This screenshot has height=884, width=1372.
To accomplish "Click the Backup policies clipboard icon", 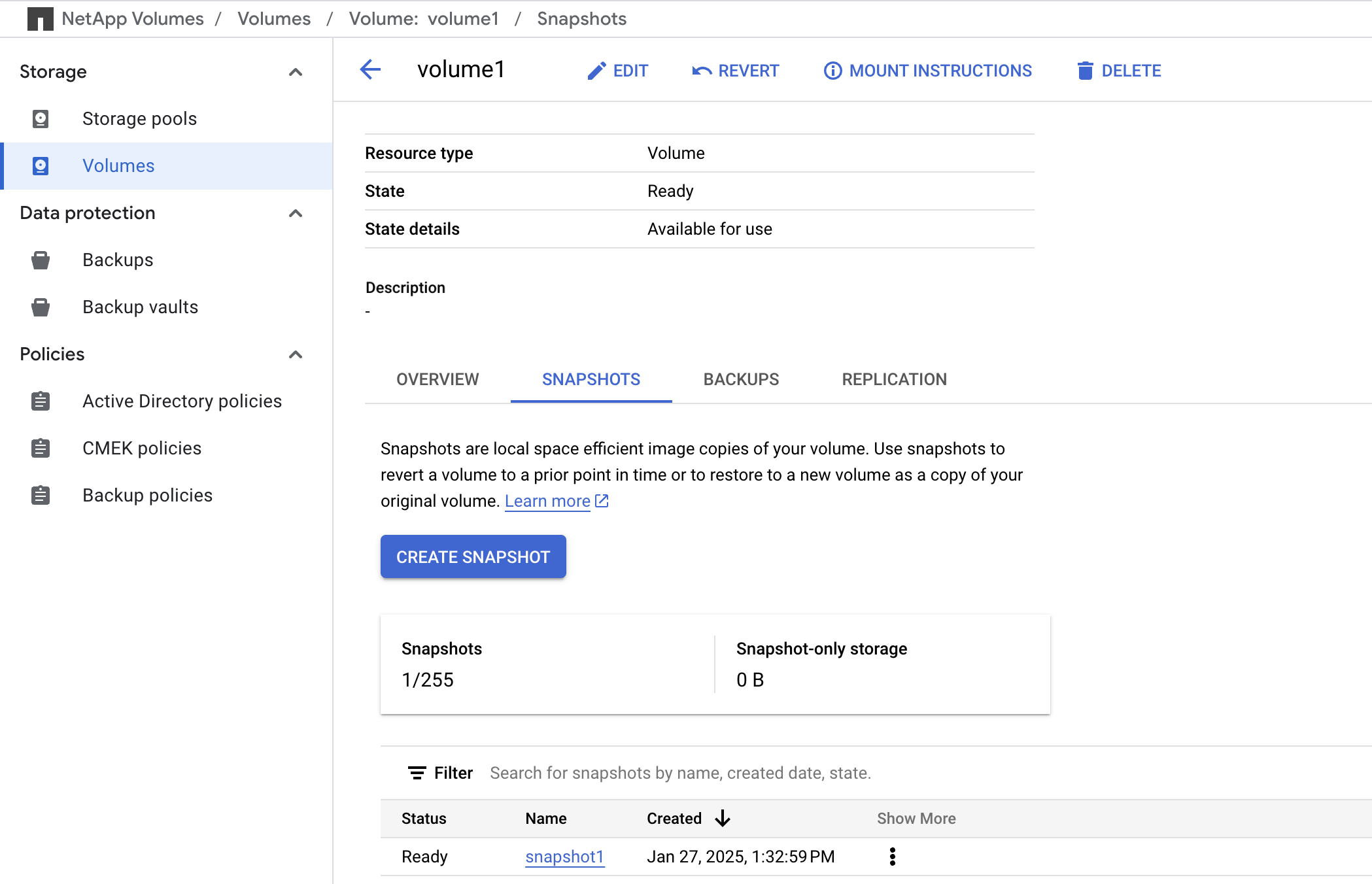I will (x=41, y=495).
